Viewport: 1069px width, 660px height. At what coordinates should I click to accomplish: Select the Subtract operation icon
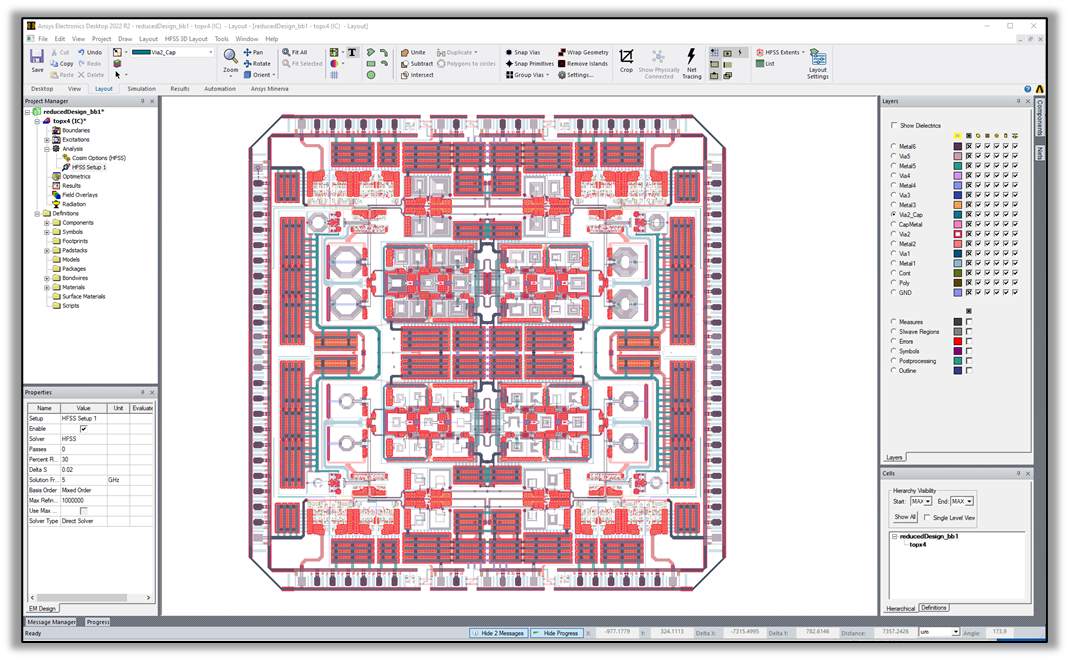(404, 63)
